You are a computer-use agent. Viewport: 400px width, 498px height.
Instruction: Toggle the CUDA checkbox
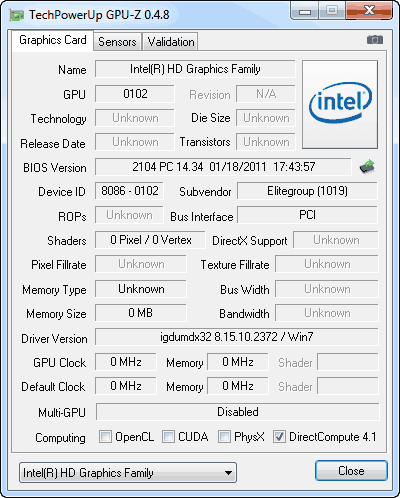[x=168, y=437]
